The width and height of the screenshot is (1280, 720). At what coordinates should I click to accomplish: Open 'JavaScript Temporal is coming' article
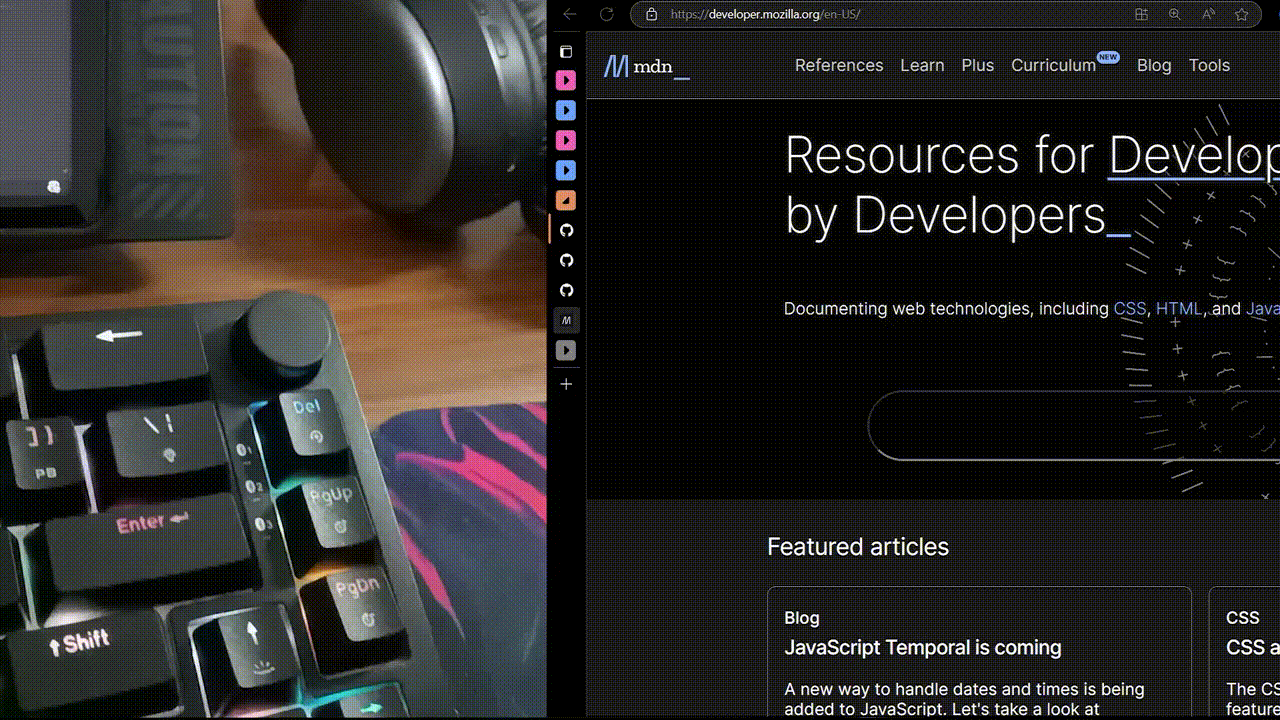(x=923, y=647)
